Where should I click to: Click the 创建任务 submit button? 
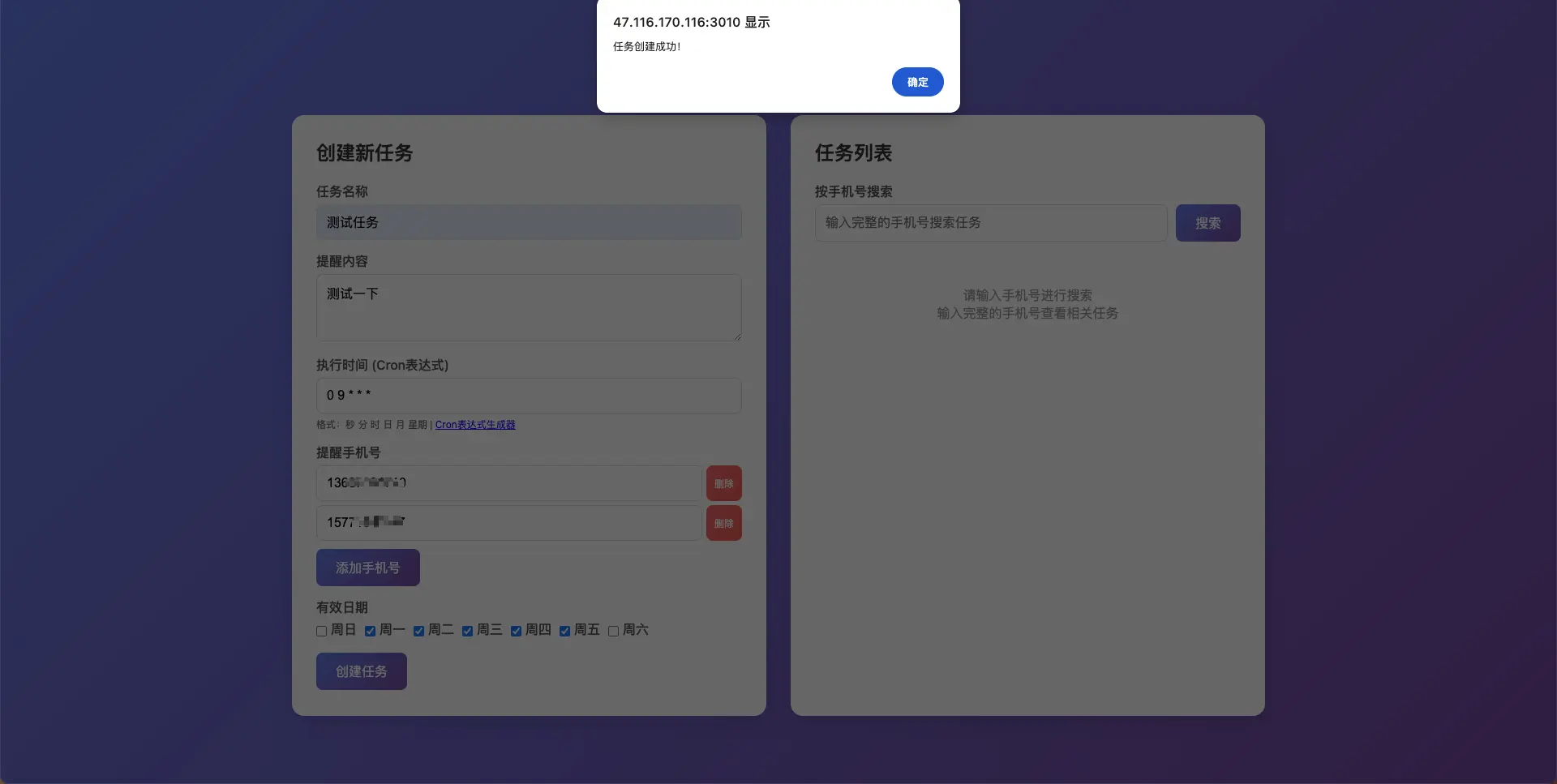[x=361, y=671]
